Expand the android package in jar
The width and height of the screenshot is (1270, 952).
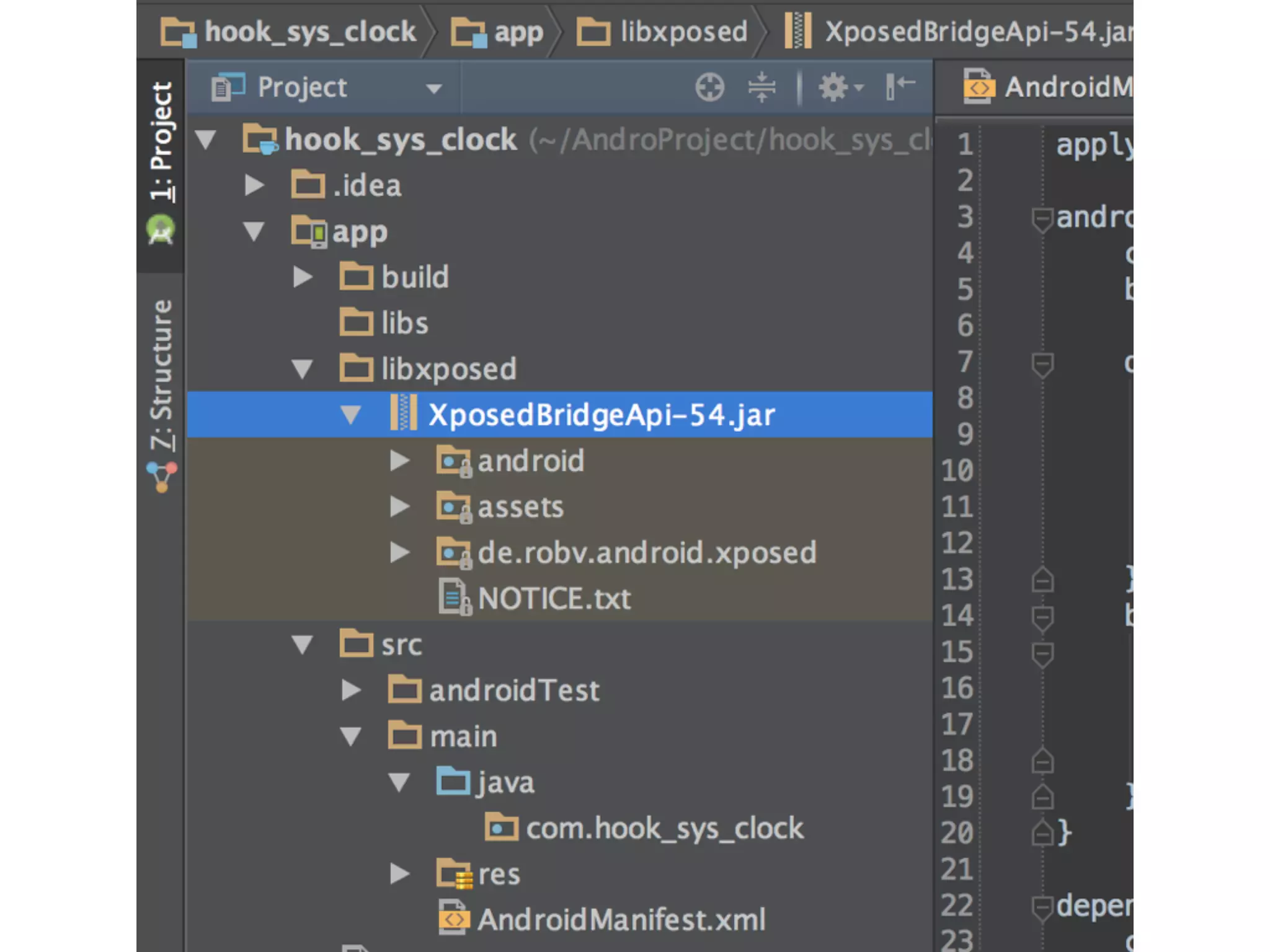[x=399, y=461]
